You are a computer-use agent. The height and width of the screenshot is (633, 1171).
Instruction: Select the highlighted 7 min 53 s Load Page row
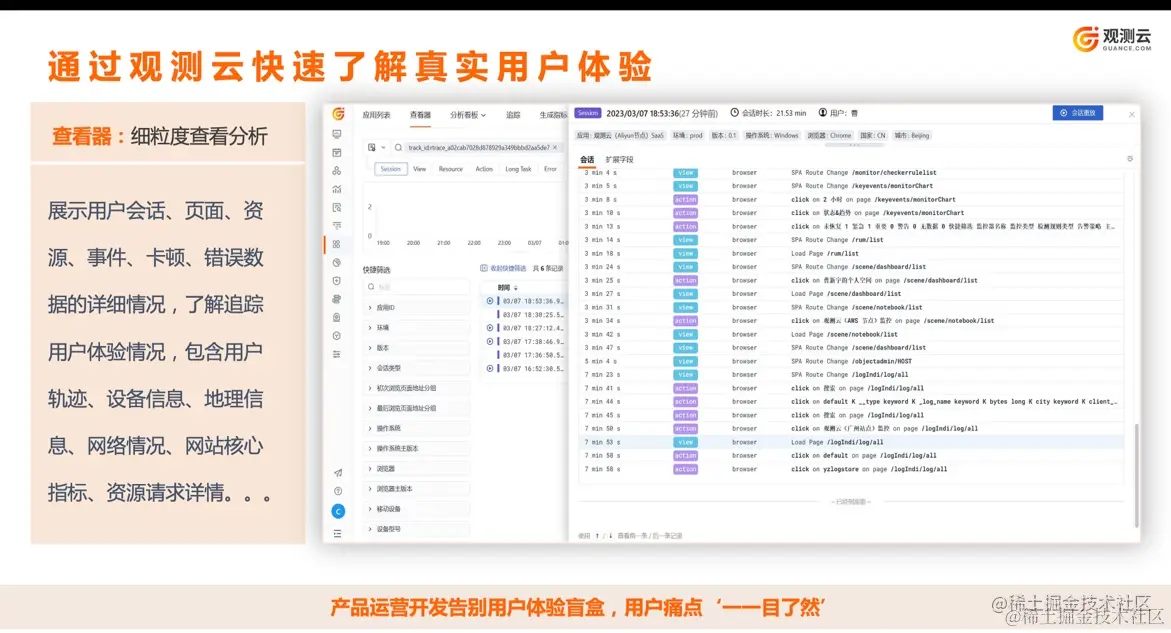pos(851,443)
